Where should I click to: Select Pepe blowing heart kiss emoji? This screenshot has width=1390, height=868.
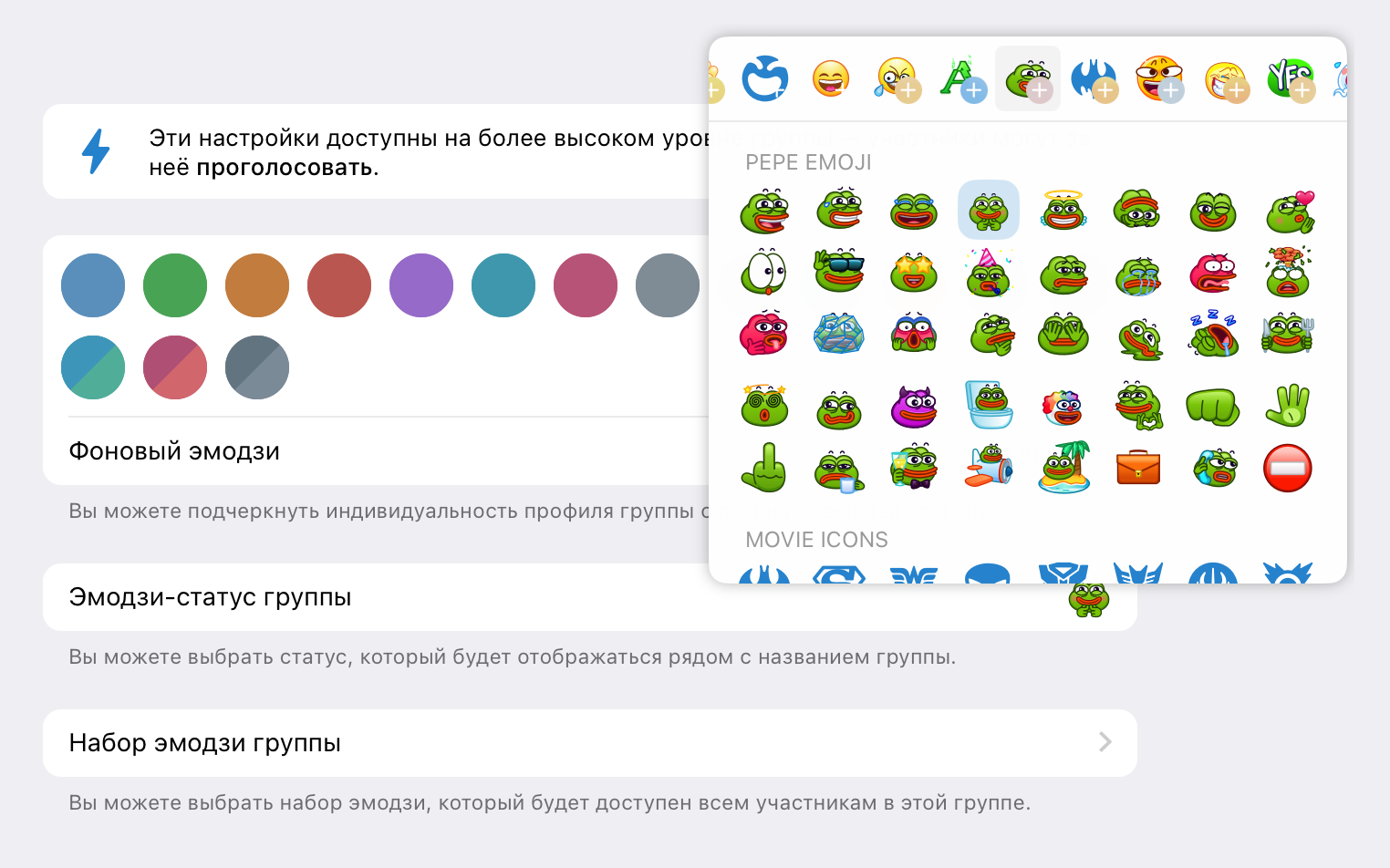pos(1290,212)
